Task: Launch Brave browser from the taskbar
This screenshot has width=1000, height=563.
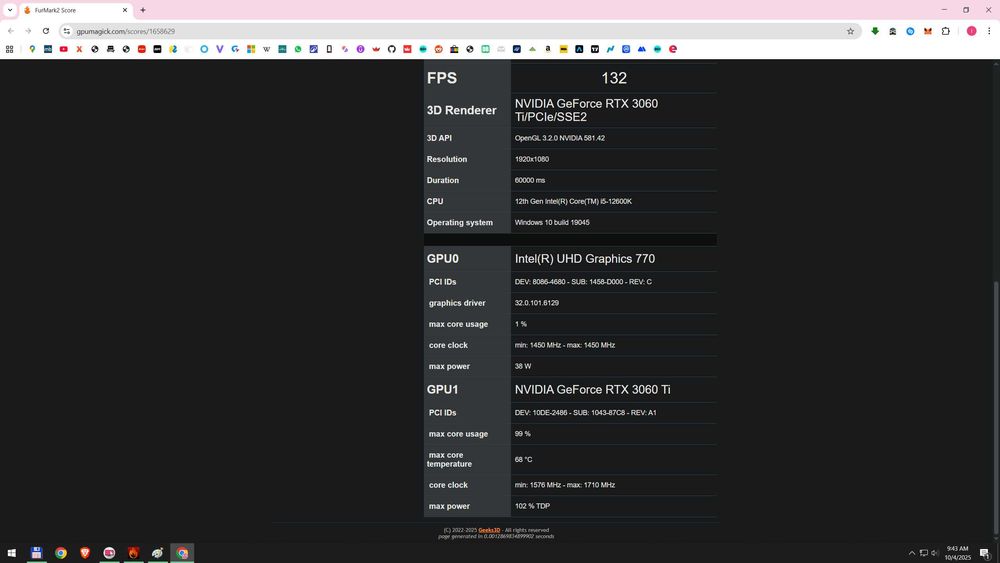Action: [85, 553]
